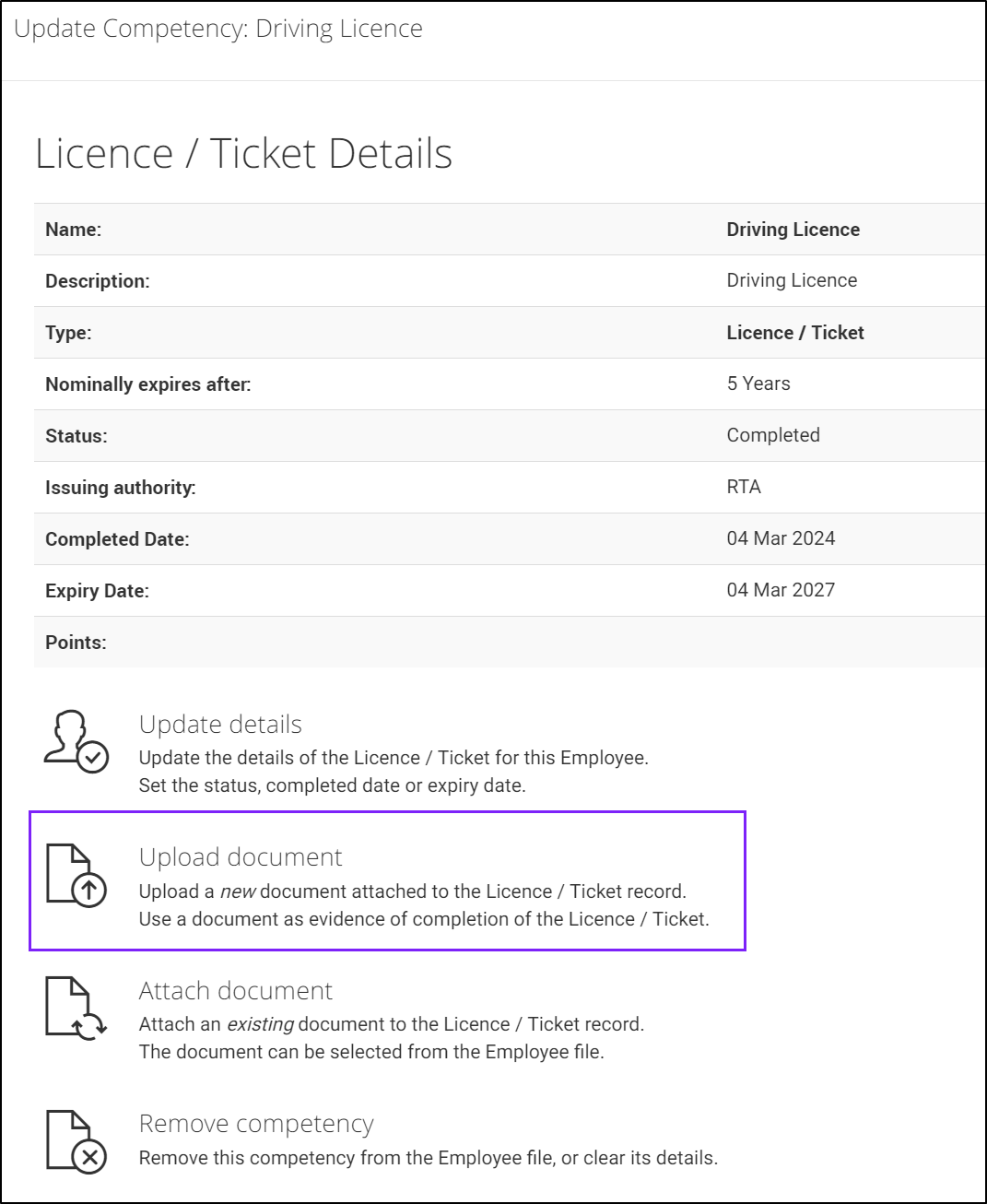The height and width of the screenshot is (1204, 987).
Task: Click the Licence / Ticket Details heading
Action: 244,153
